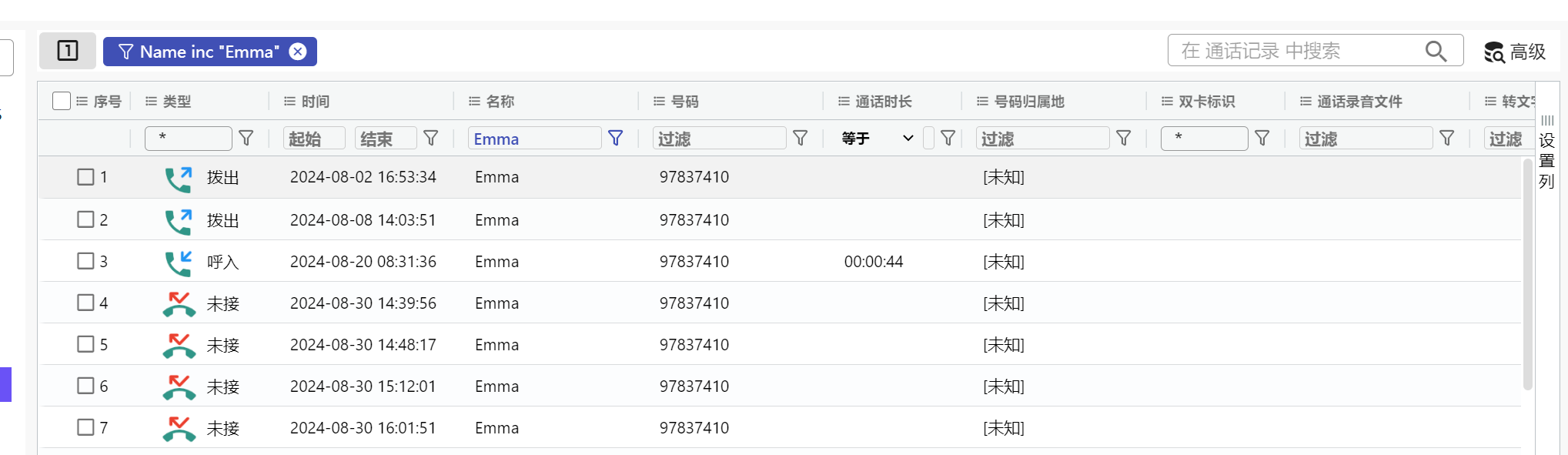The height and width of the screenshot is (455, 1568).
Task: Check the box for row 1
Action: tap(85, 177)
